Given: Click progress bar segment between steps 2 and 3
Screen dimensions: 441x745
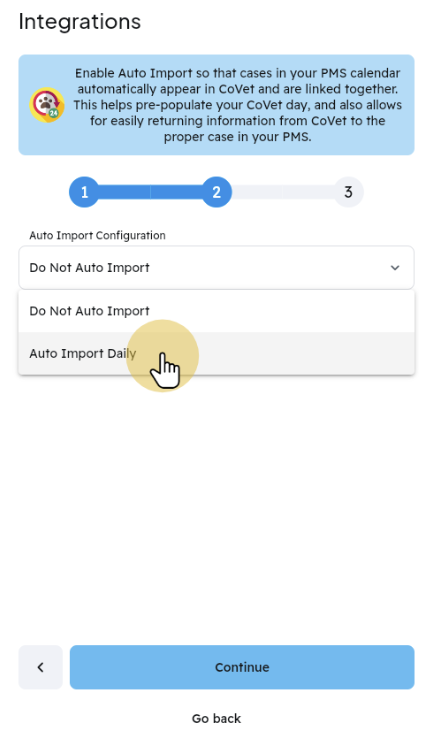Looking at the screenshot, I should click(282, 192).
